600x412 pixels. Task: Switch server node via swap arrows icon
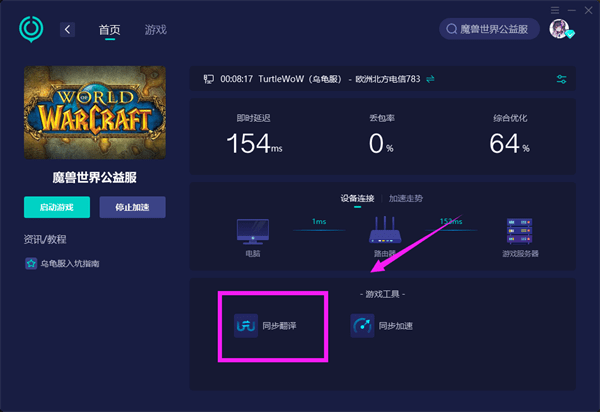click(430, 79)
